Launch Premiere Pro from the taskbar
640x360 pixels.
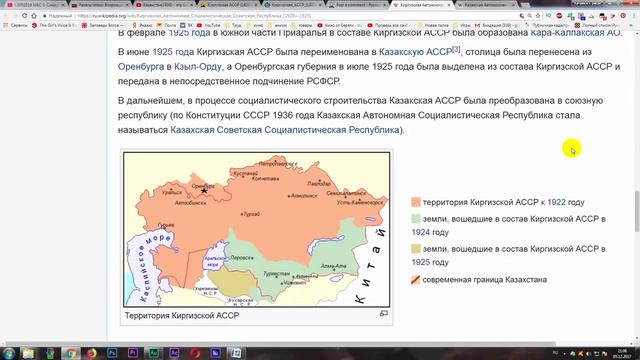(133, 353)
